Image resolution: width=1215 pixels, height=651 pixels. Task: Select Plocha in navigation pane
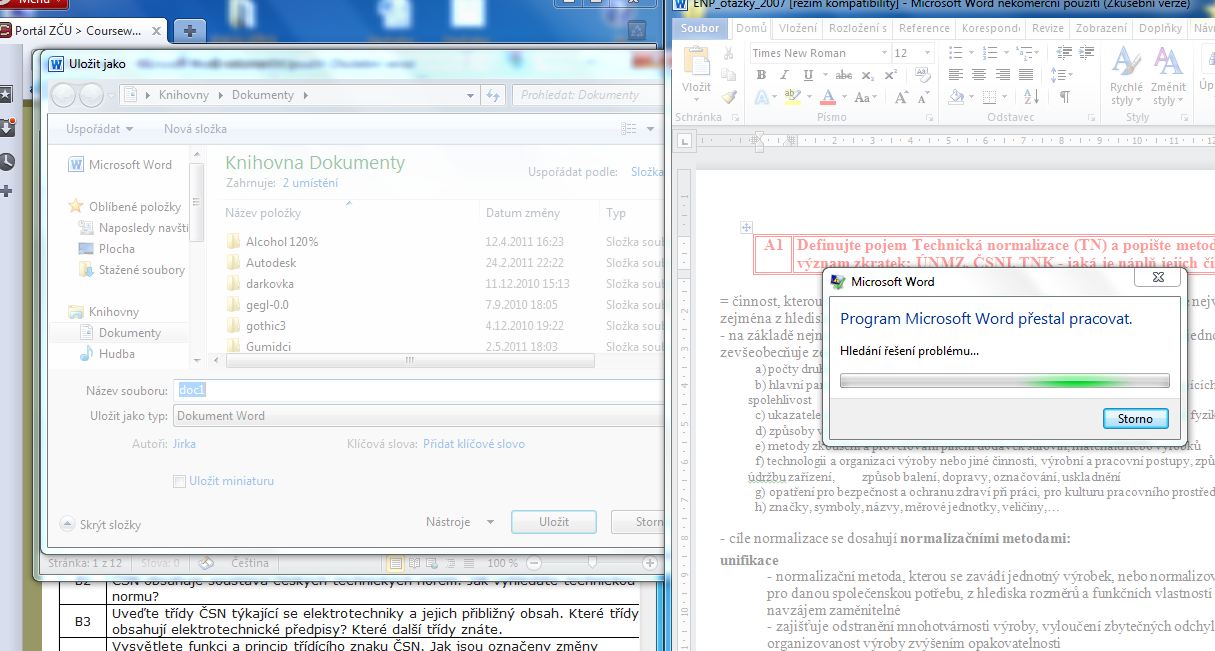click(x=117, y=249)
